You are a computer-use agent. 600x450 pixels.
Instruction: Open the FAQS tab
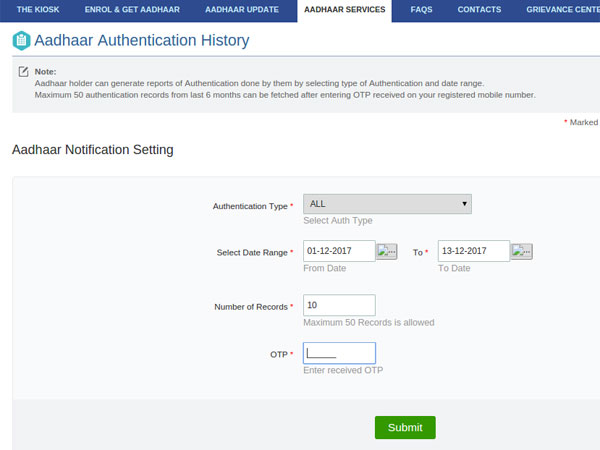(421, 9)
